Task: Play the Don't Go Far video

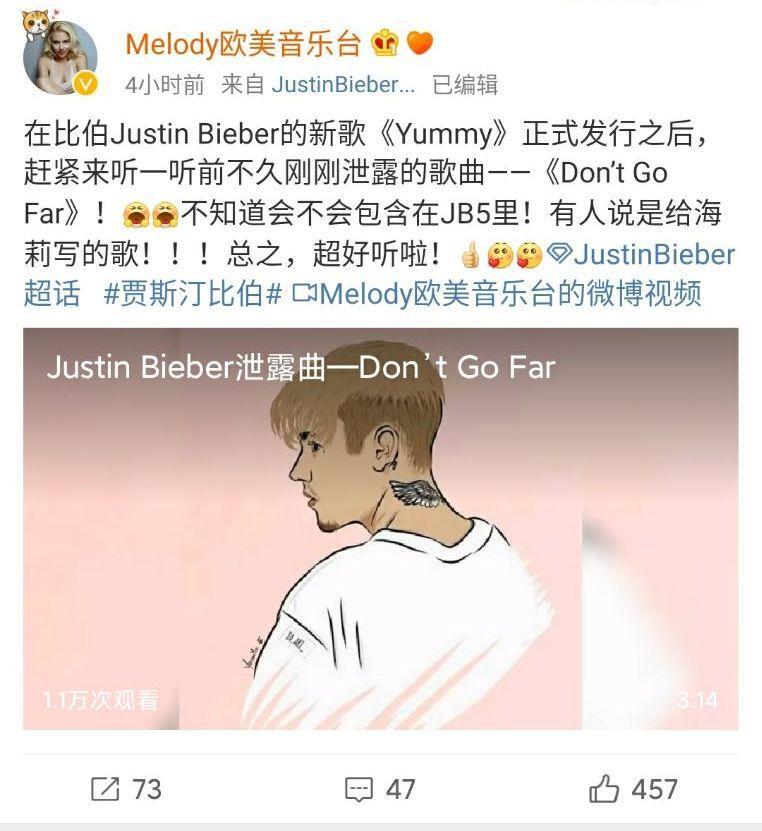Action: click(x=380, y=528)
